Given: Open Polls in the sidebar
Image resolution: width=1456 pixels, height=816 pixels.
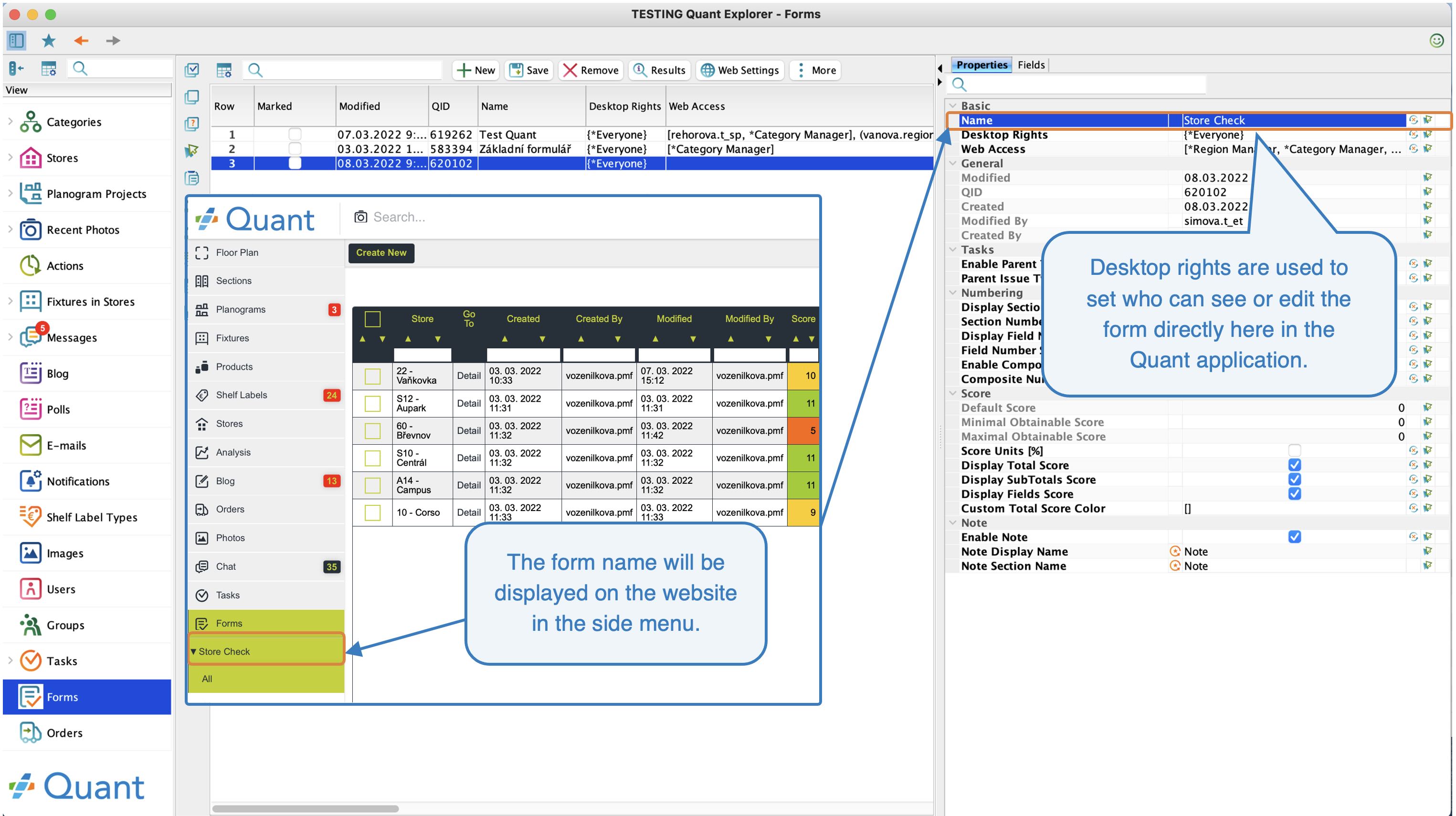Looking at the screenshot, I should [58, 410].
